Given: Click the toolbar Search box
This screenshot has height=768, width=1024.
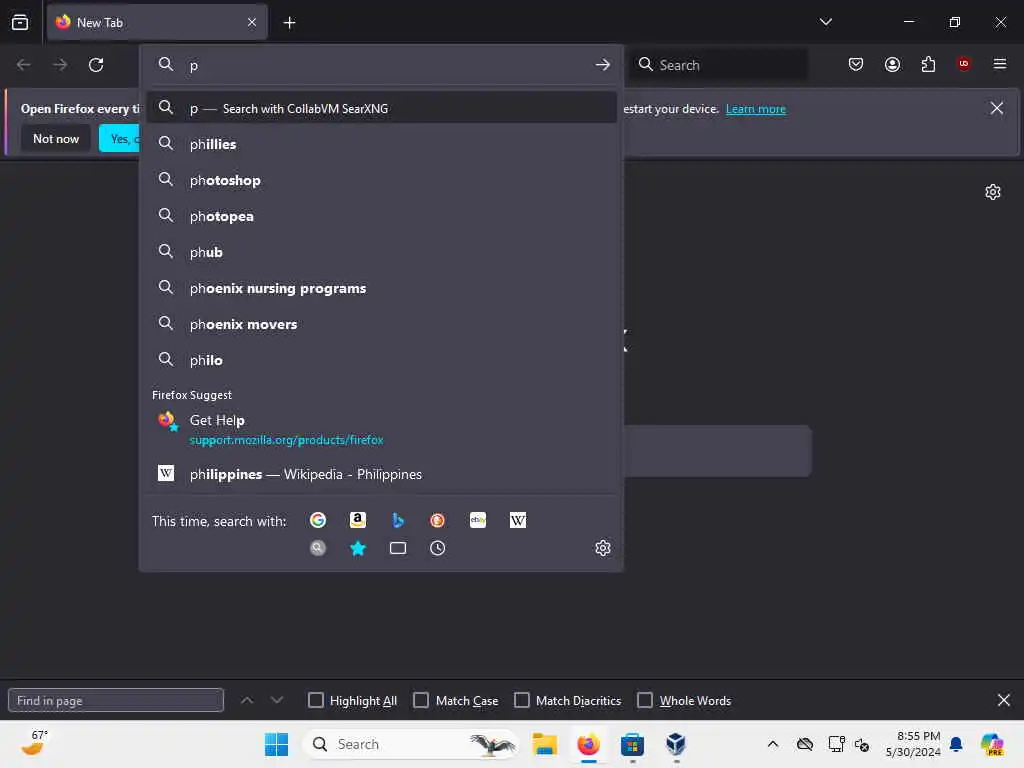Looking at the screenshot, I should [718, 65].
